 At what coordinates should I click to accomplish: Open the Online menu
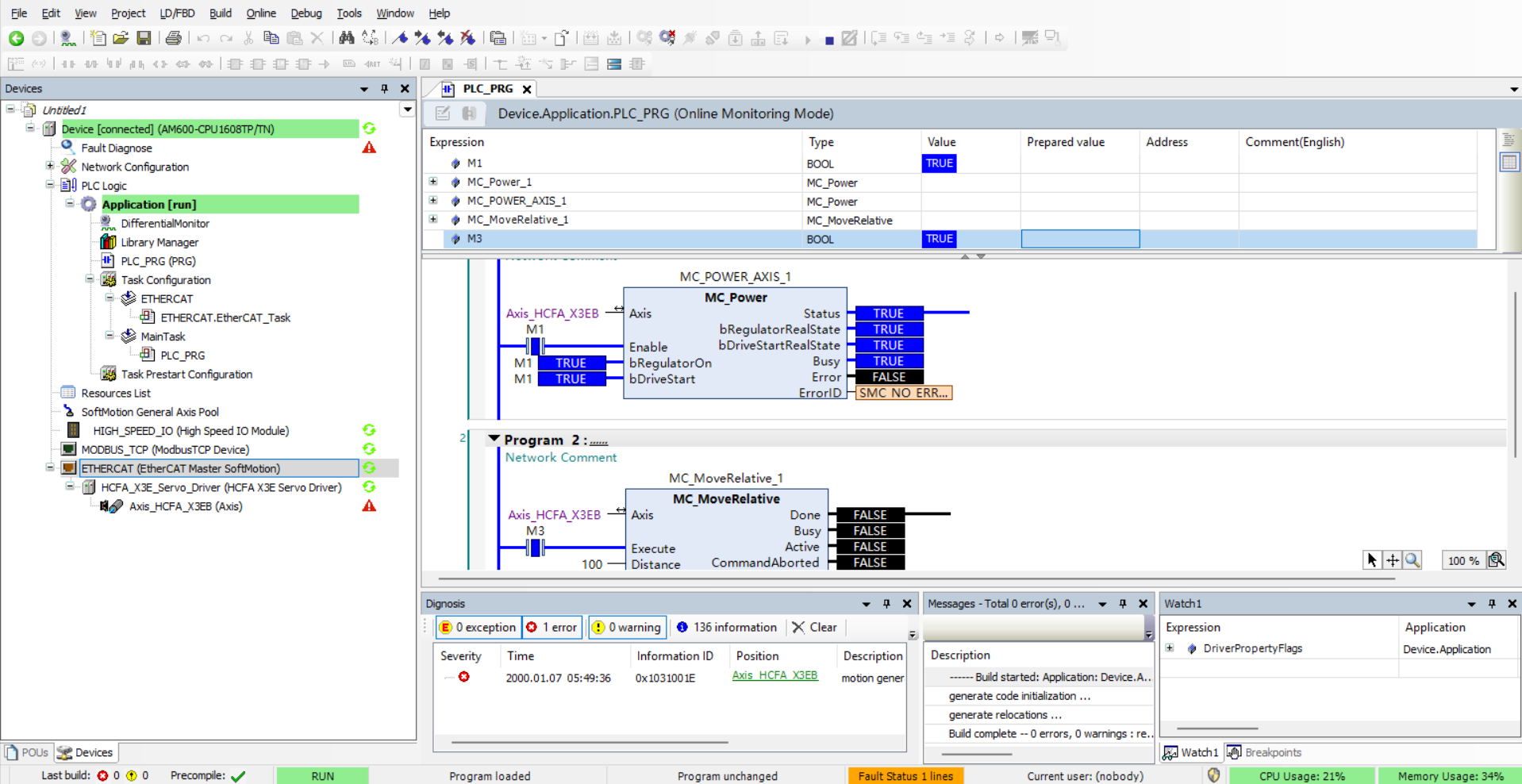point(260,13)
